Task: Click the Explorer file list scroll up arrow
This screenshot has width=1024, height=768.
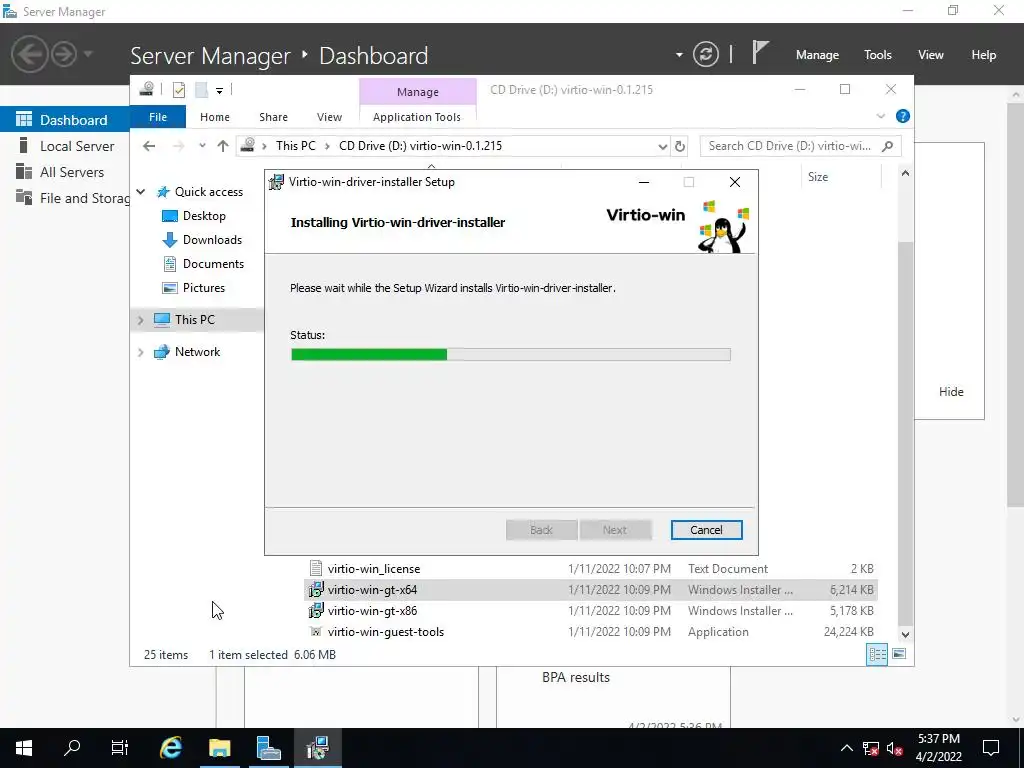Action: point(905,174)
